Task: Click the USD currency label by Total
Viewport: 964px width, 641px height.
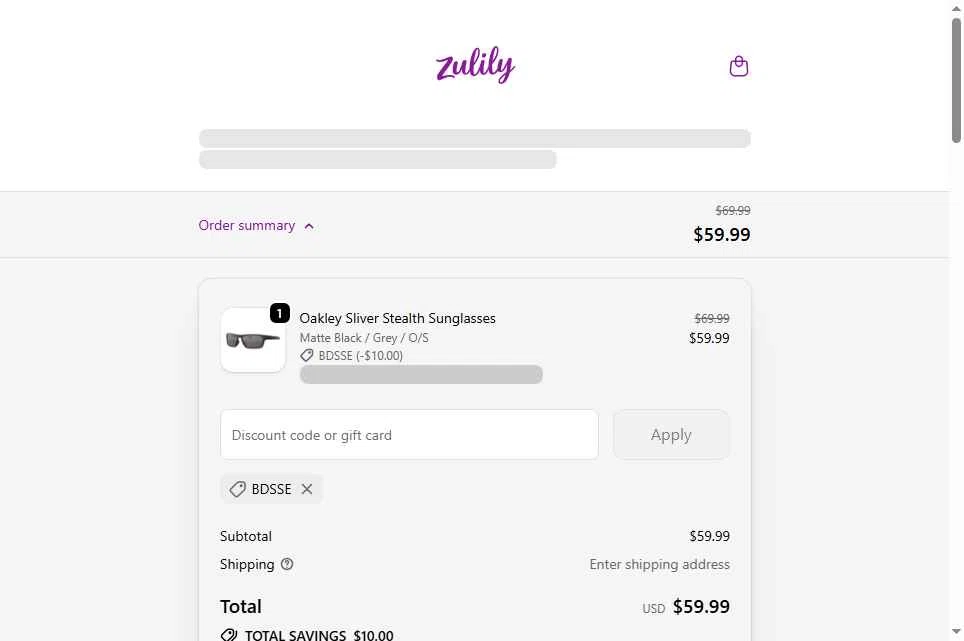Action: pyautogui.click(x=654, y=608)
